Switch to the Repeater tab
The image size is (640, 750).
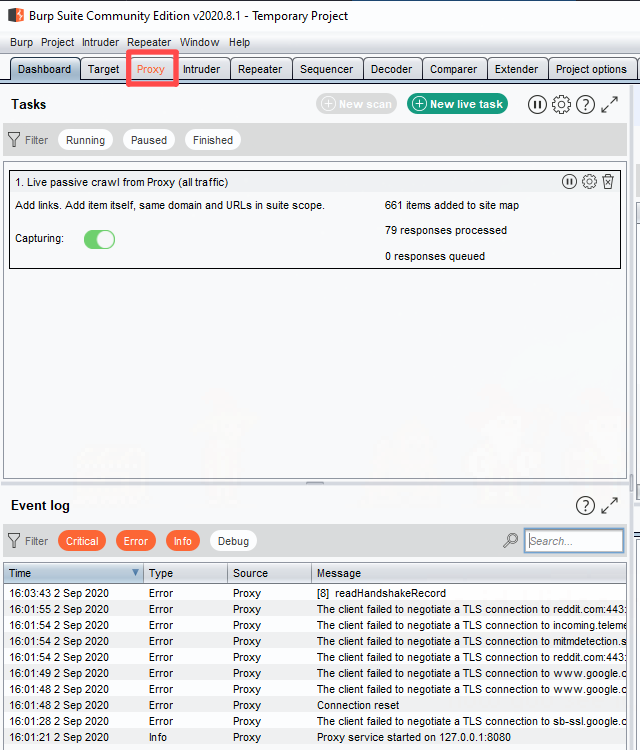point(260,69)
